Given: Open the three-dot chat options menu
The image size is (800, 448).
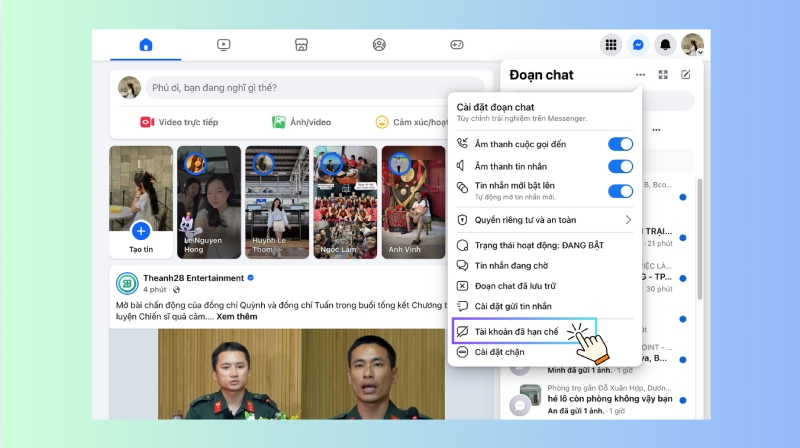Looking at the screenshot, I should click(640, 74).
